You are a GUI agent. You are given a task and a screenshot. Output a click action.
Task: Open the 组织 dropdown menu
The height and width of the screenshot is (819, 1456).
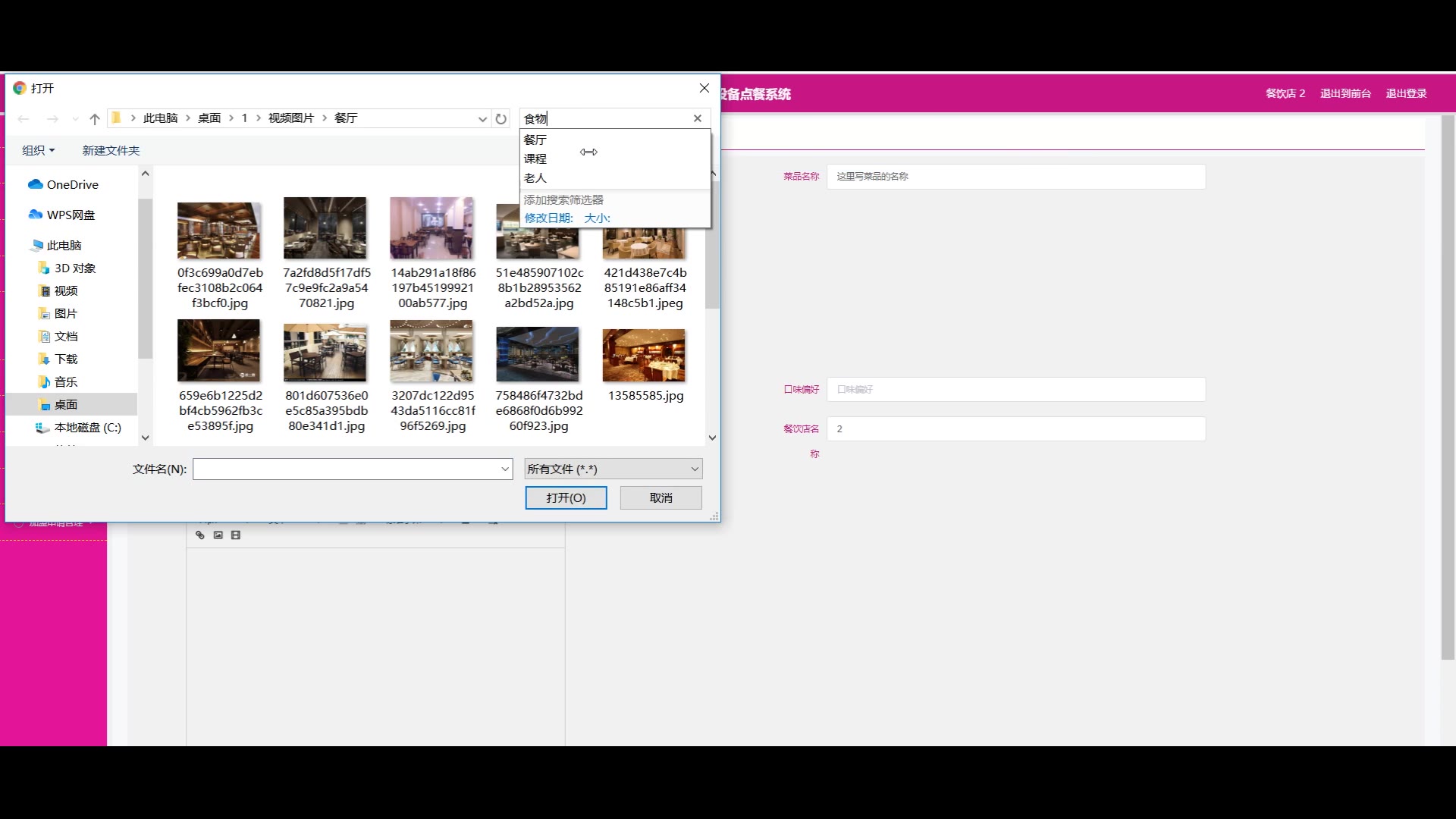(x=39, y=150)
